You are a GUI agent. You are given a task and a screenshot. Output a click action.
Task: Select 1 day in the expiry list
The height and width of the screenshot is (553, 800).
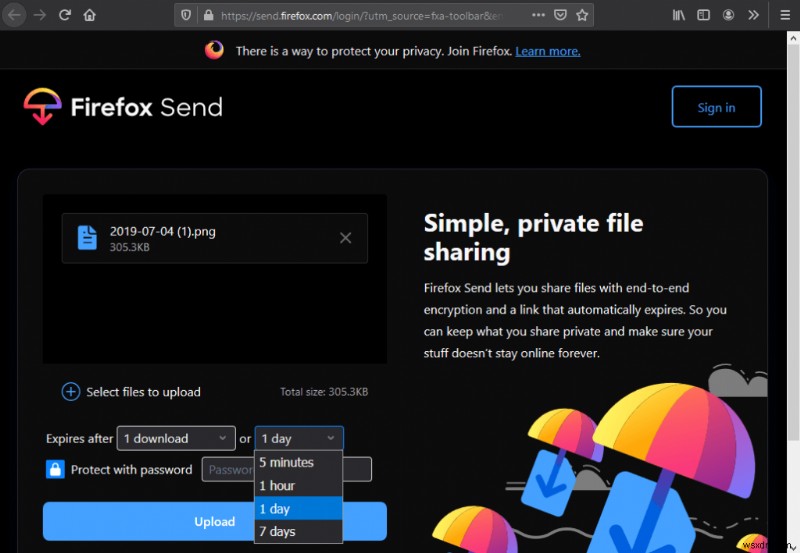coord(298,508)
